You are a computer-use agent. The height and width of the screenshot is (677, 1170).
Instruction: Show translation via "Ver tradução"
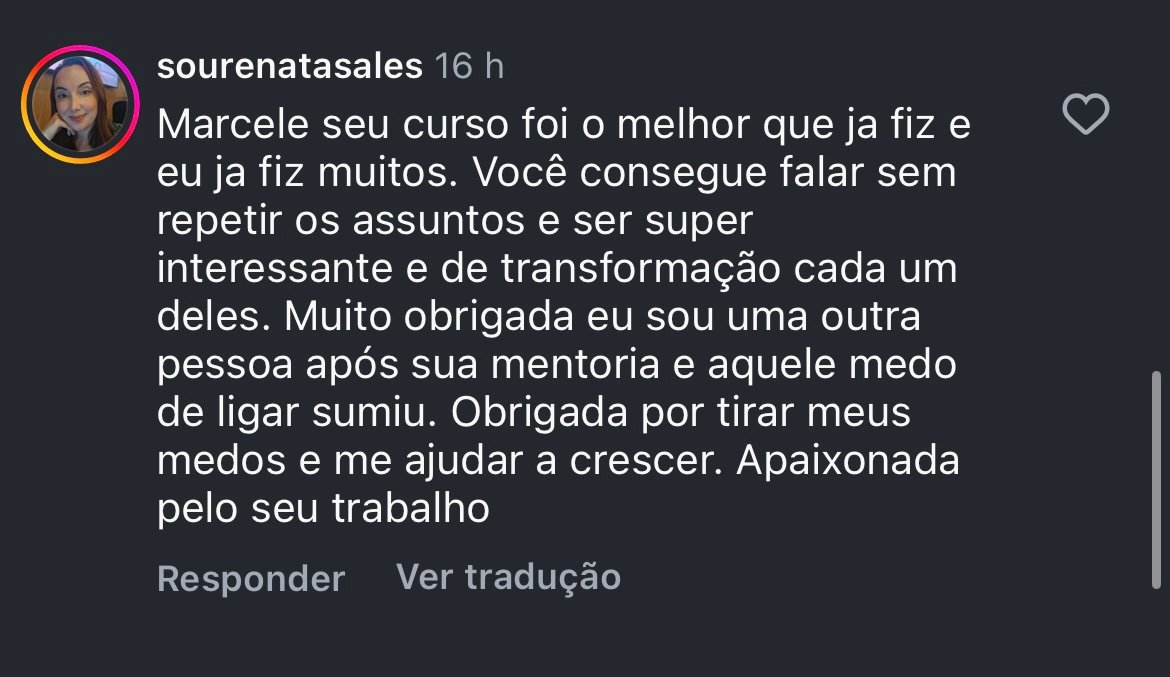[x=508, y=577]
